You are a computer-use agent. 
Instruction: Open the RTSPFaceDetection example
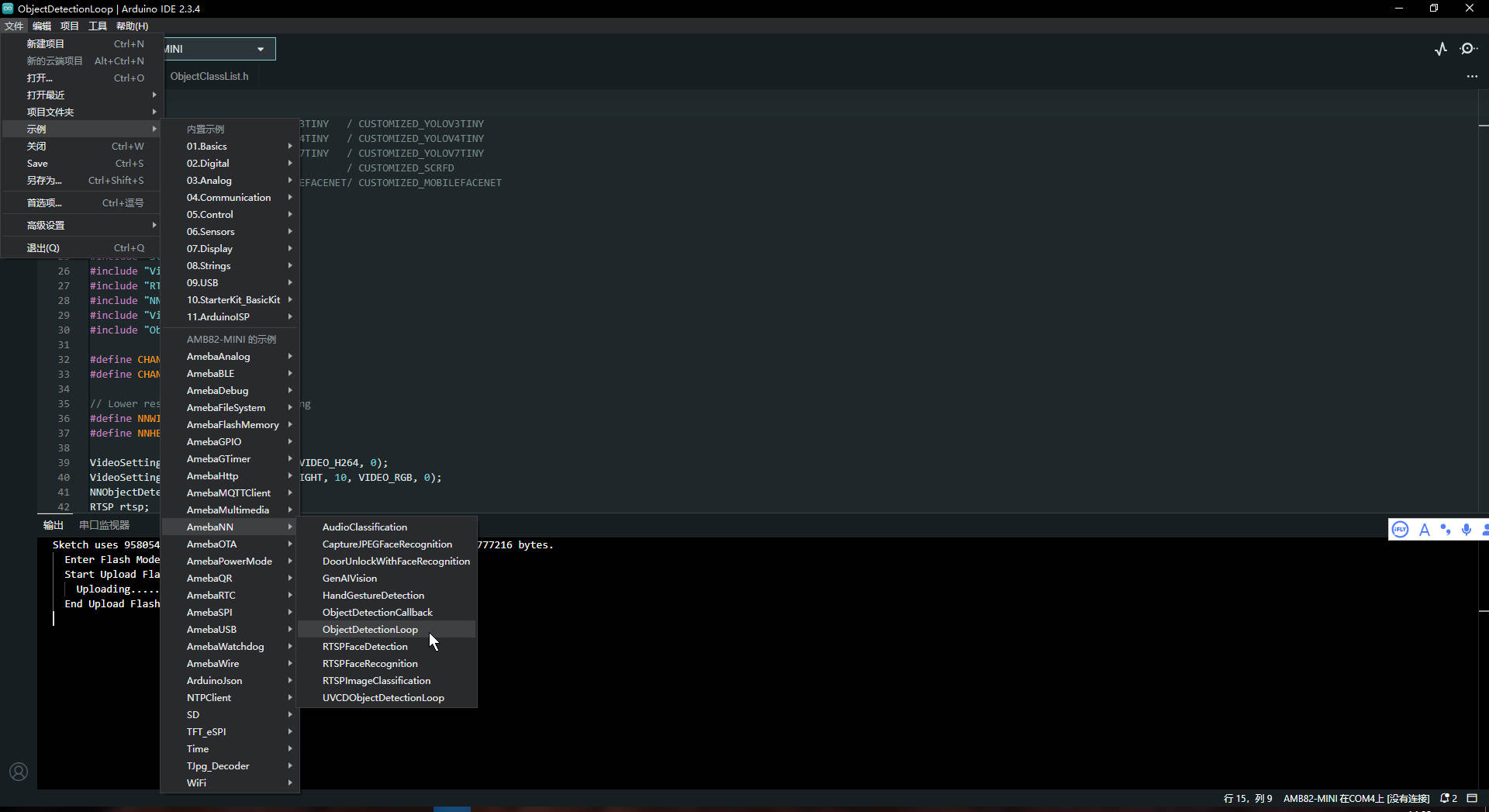click(387, 646)
